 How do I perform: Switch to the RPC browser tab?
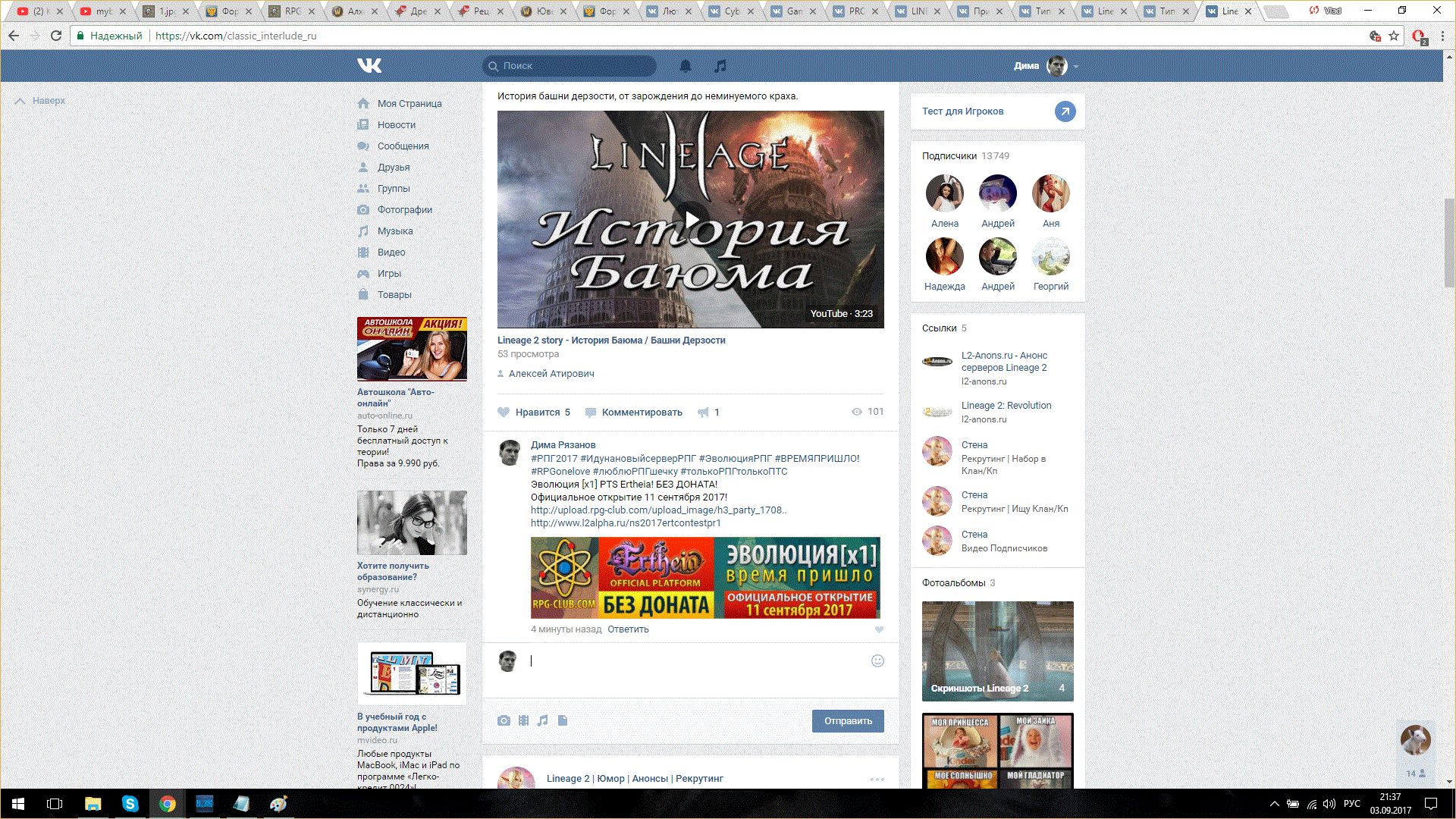pyautogui.click(x=292, y=11)
